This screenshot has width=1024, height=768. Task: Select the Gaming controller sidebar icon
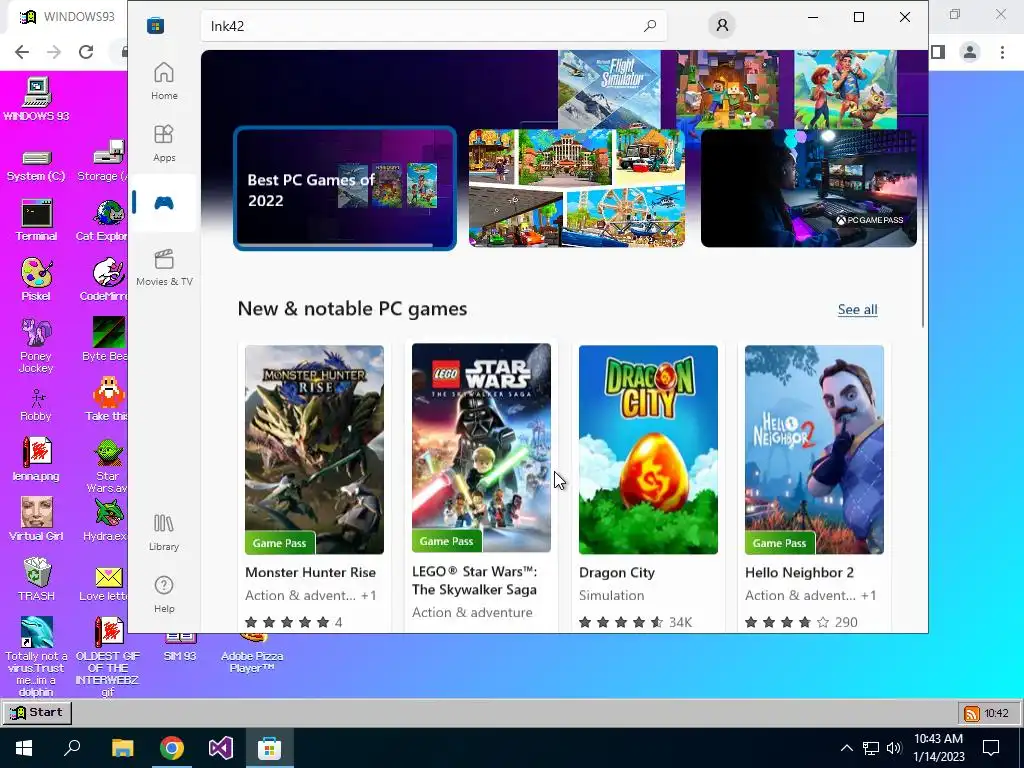click(x=164, y=203)
